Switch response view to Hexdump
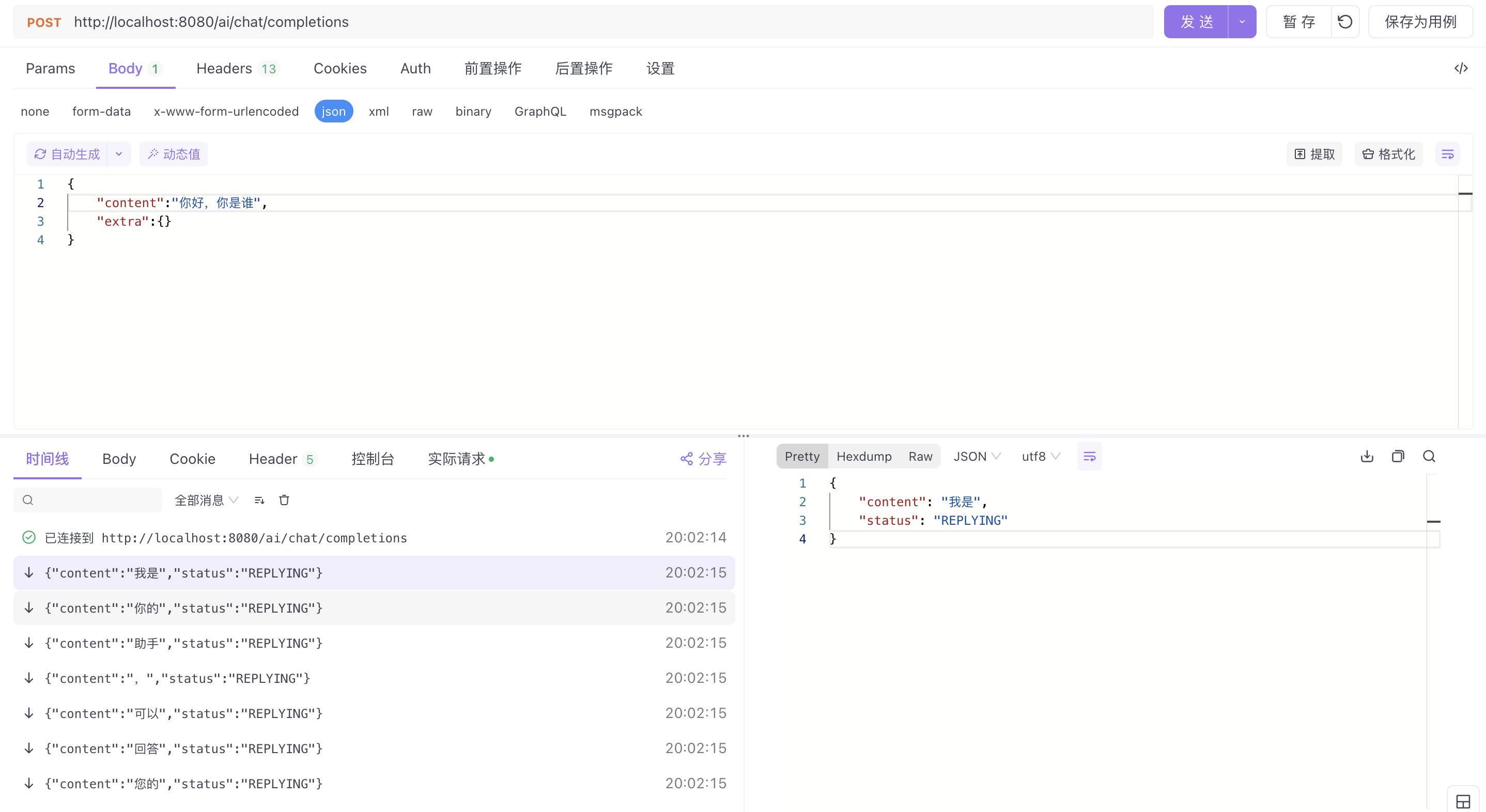 coord(863,456)
